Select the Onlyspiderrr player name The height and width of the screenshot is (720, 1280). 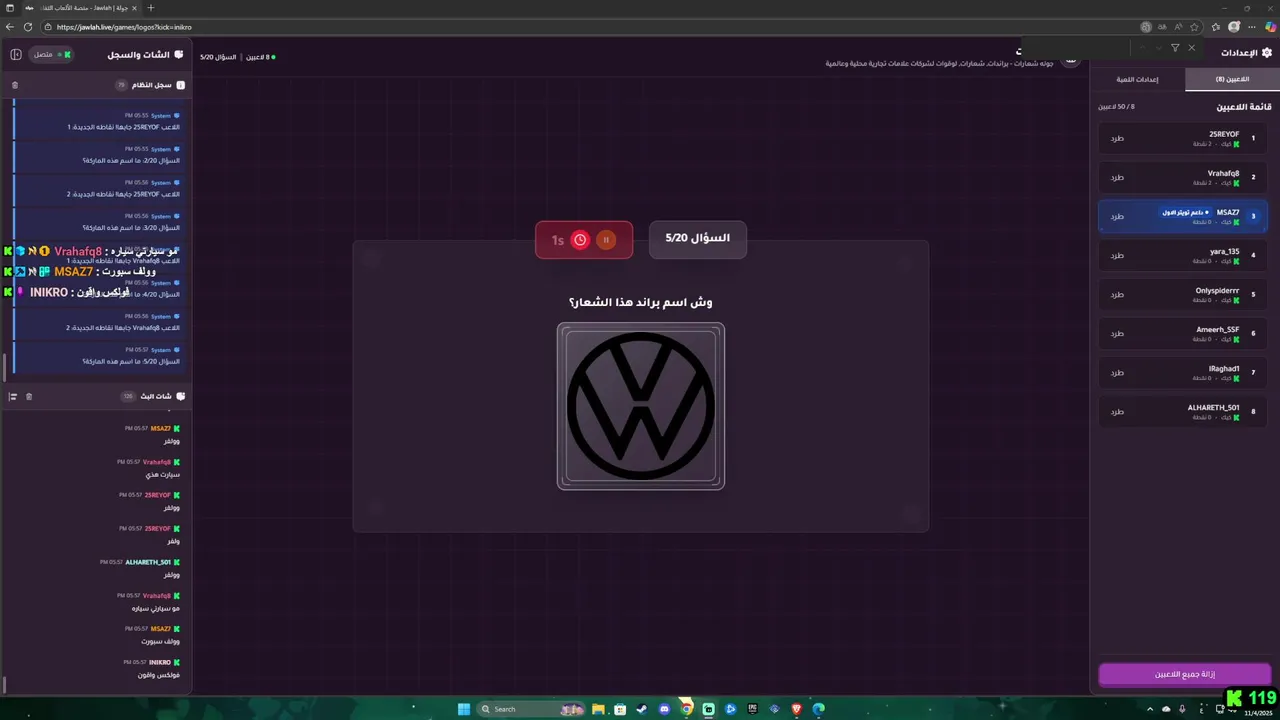coord(1217,290)
